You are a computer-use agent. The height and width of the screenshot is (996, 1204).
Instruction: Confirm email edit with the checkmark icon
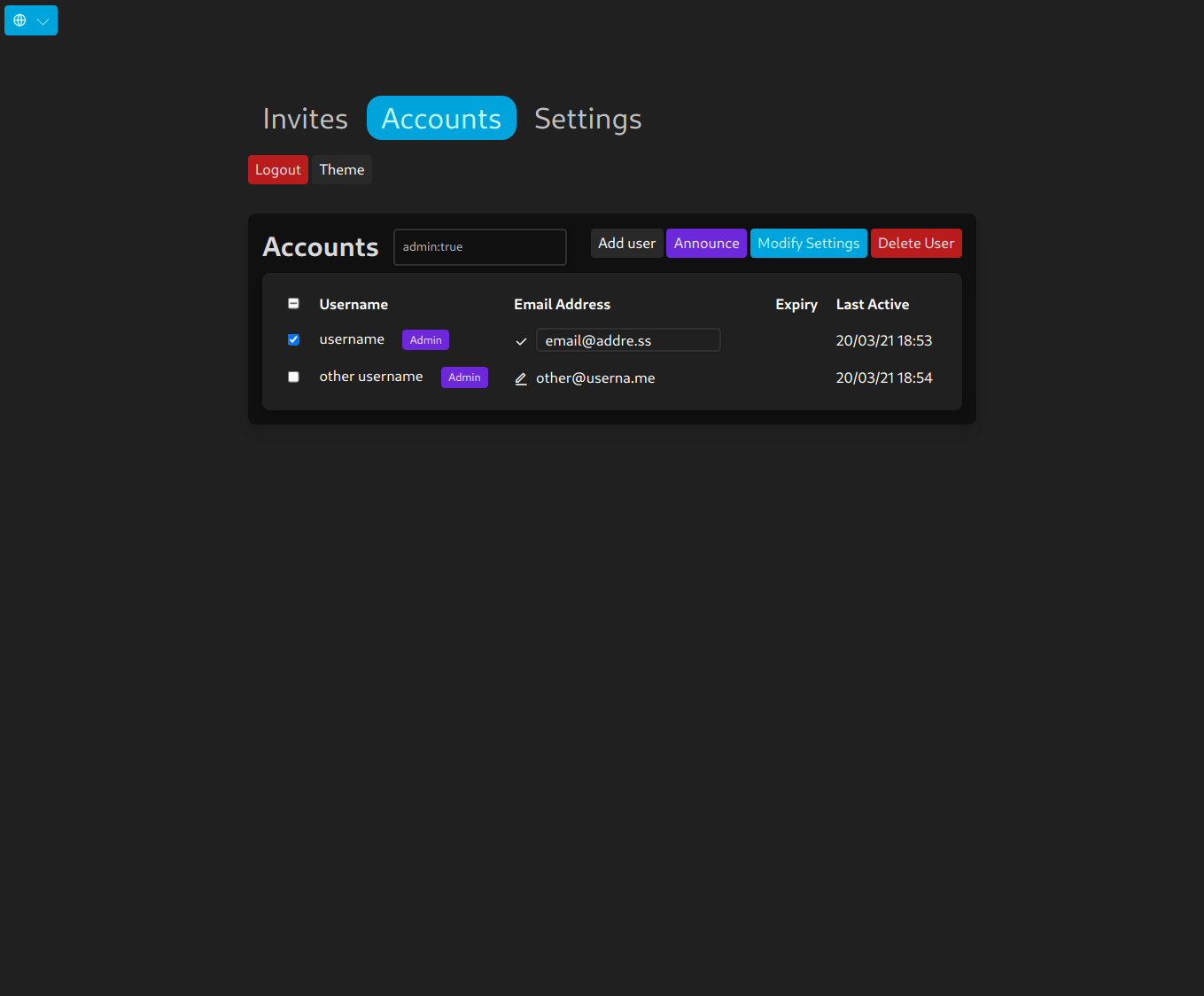[x=521, y=341]
